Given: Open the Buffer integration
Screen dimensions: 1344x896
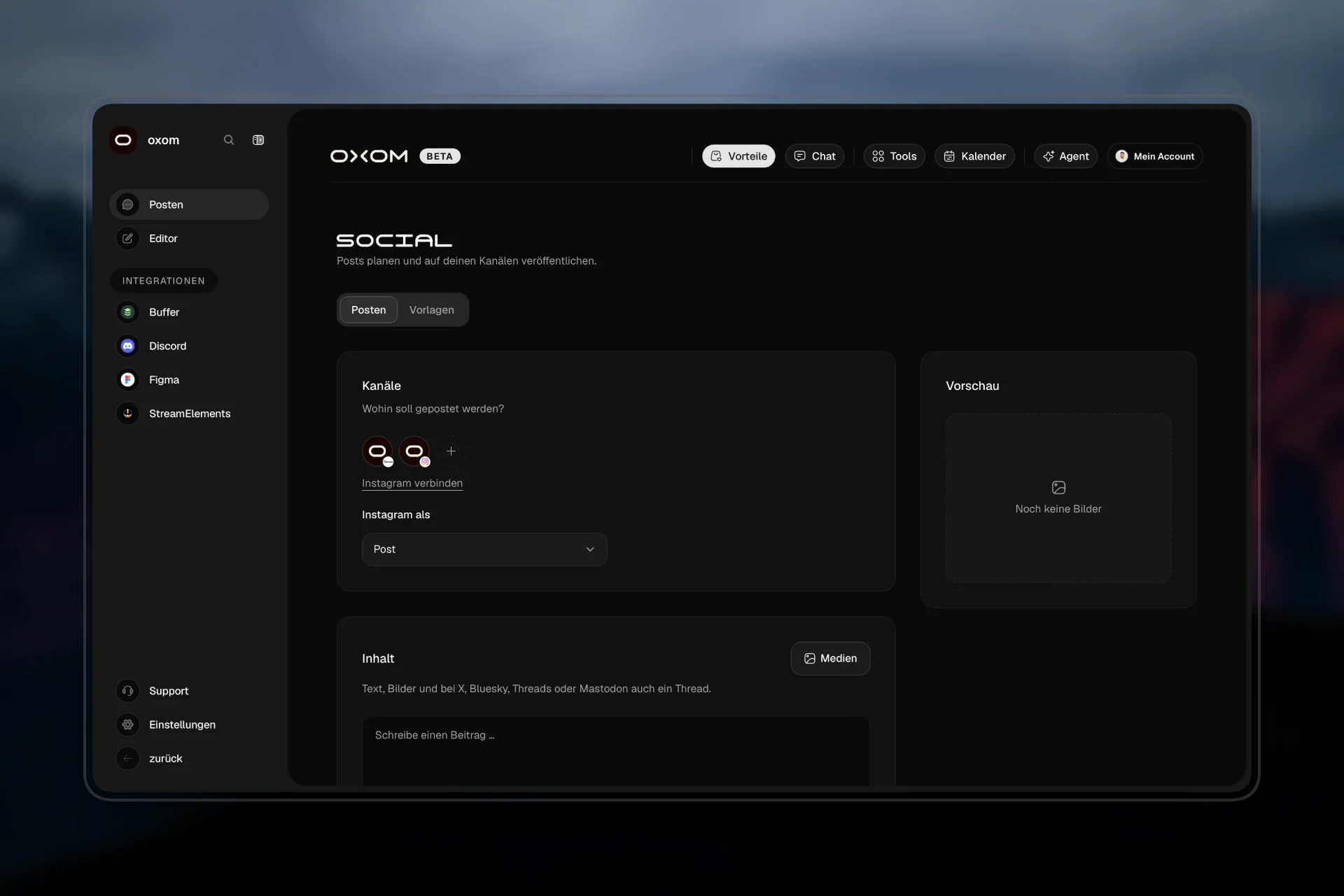Looking at the screenshot, I should pos(189,312).
